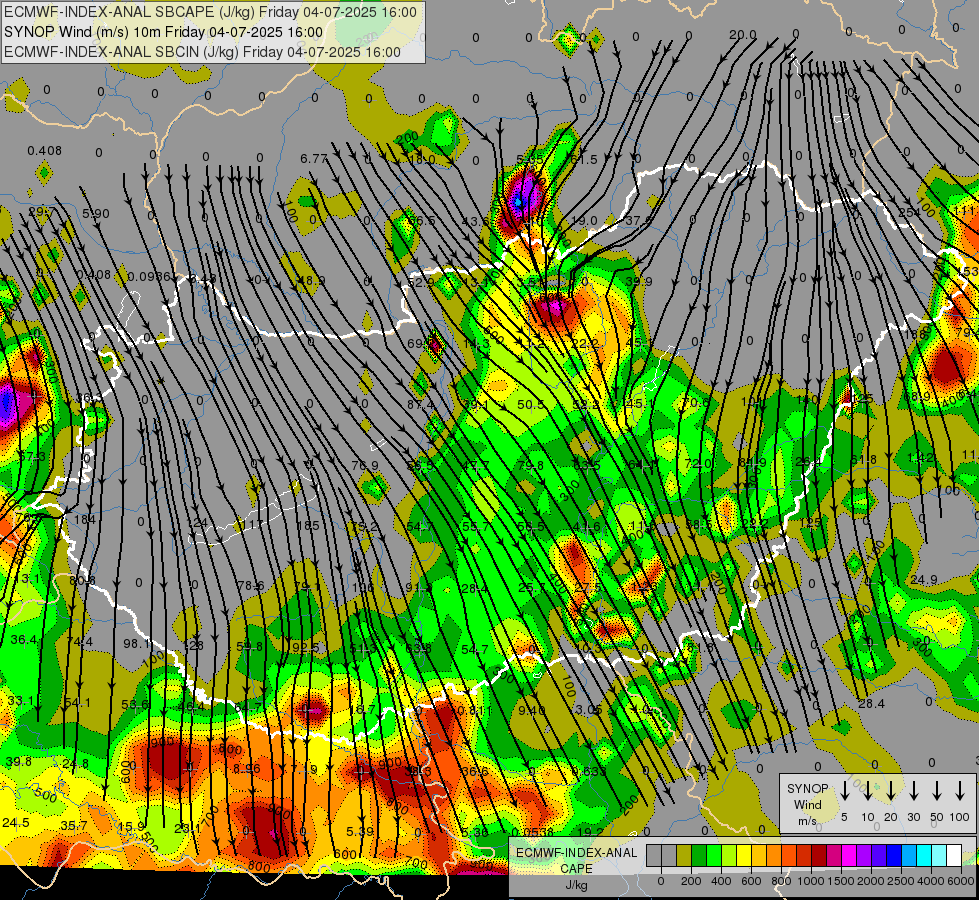The height and width of the screenshot is (900, 979).
Task: Click the 22.2 value near red maximum
Action: 586,344
